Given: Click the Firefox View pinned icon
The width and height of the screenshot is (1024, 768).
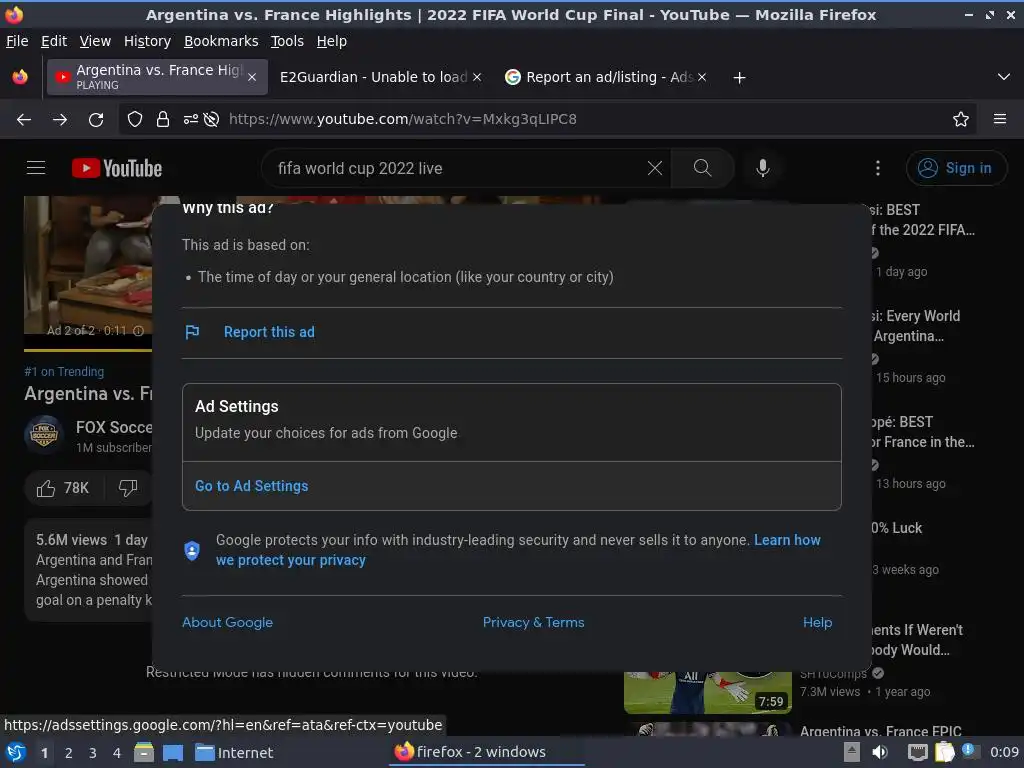Looking at the screenshot, I should pos(20,77).
